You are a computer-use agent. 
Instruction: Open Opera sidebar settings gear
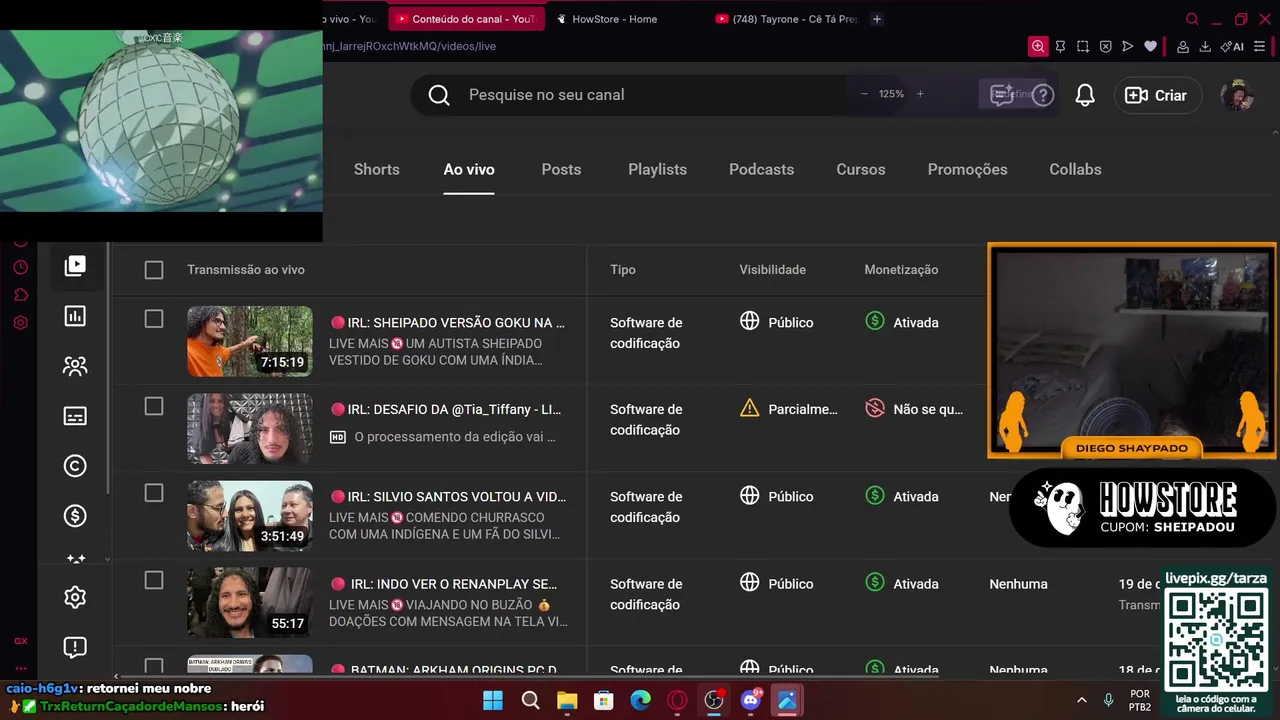click(20, 323)
